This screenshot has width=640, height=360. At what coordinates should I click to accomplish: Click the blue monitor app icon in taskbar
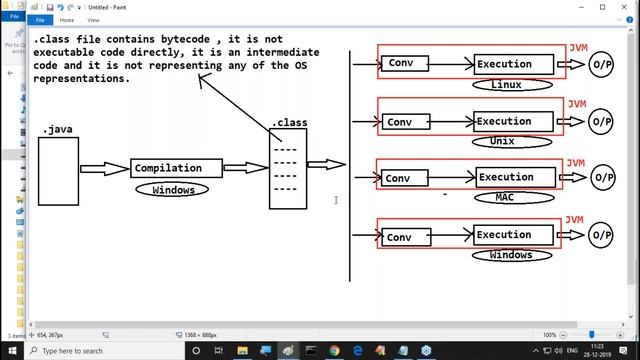point(265,351)
